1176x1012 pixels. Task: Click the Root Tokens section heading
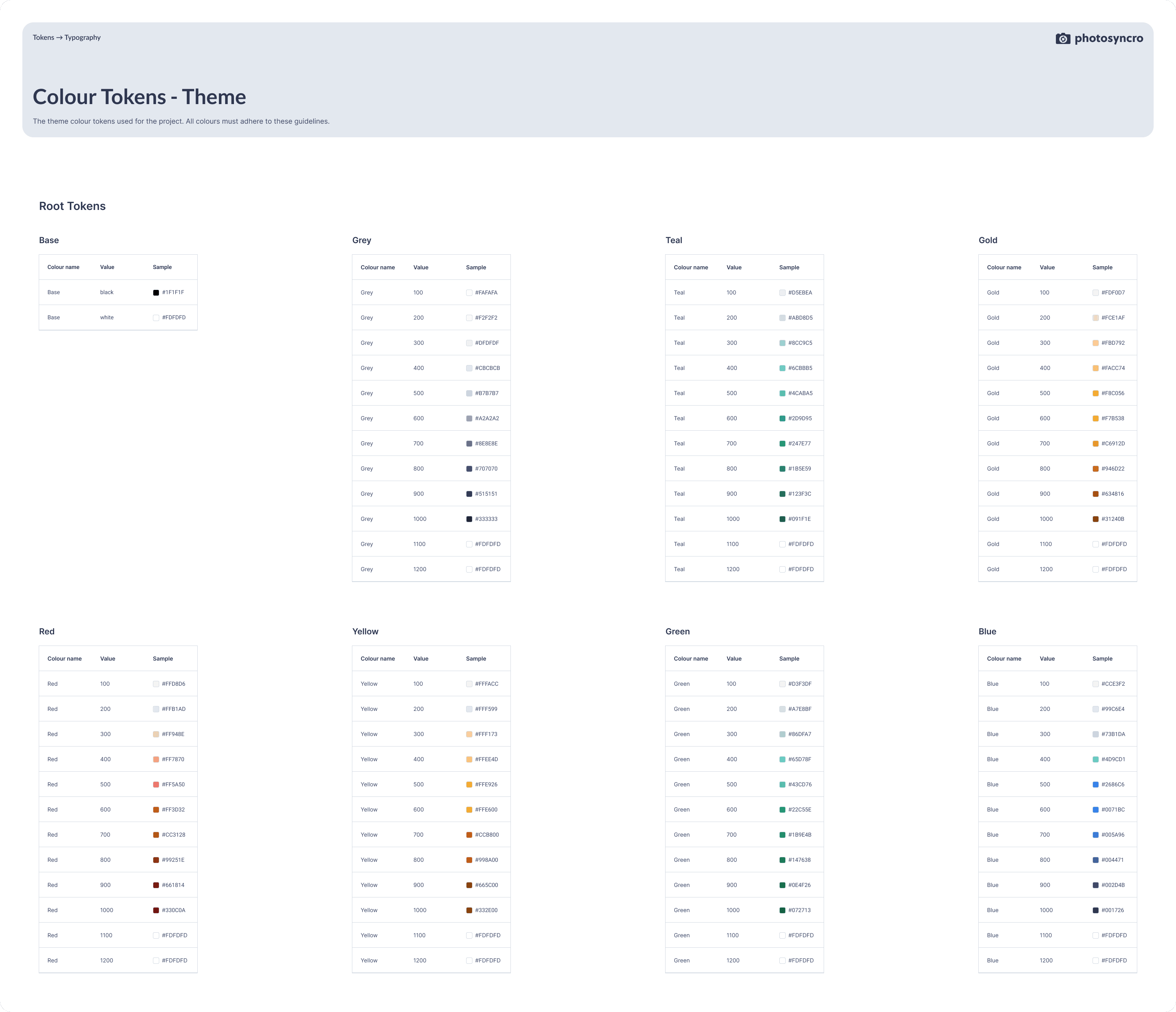coord(72,206)
